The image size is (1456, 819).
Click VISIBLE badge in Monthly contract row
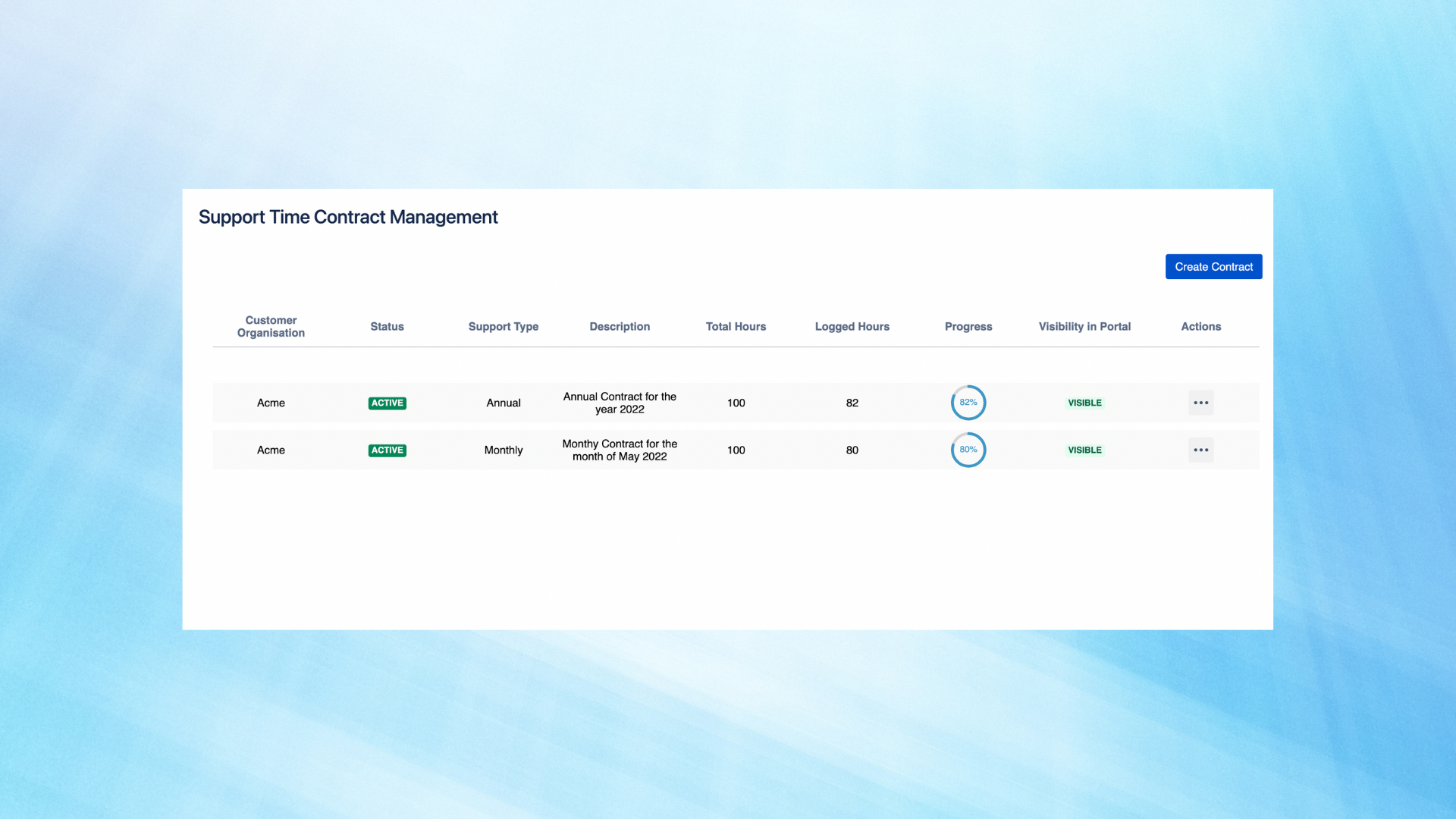tap(1084, 450)
